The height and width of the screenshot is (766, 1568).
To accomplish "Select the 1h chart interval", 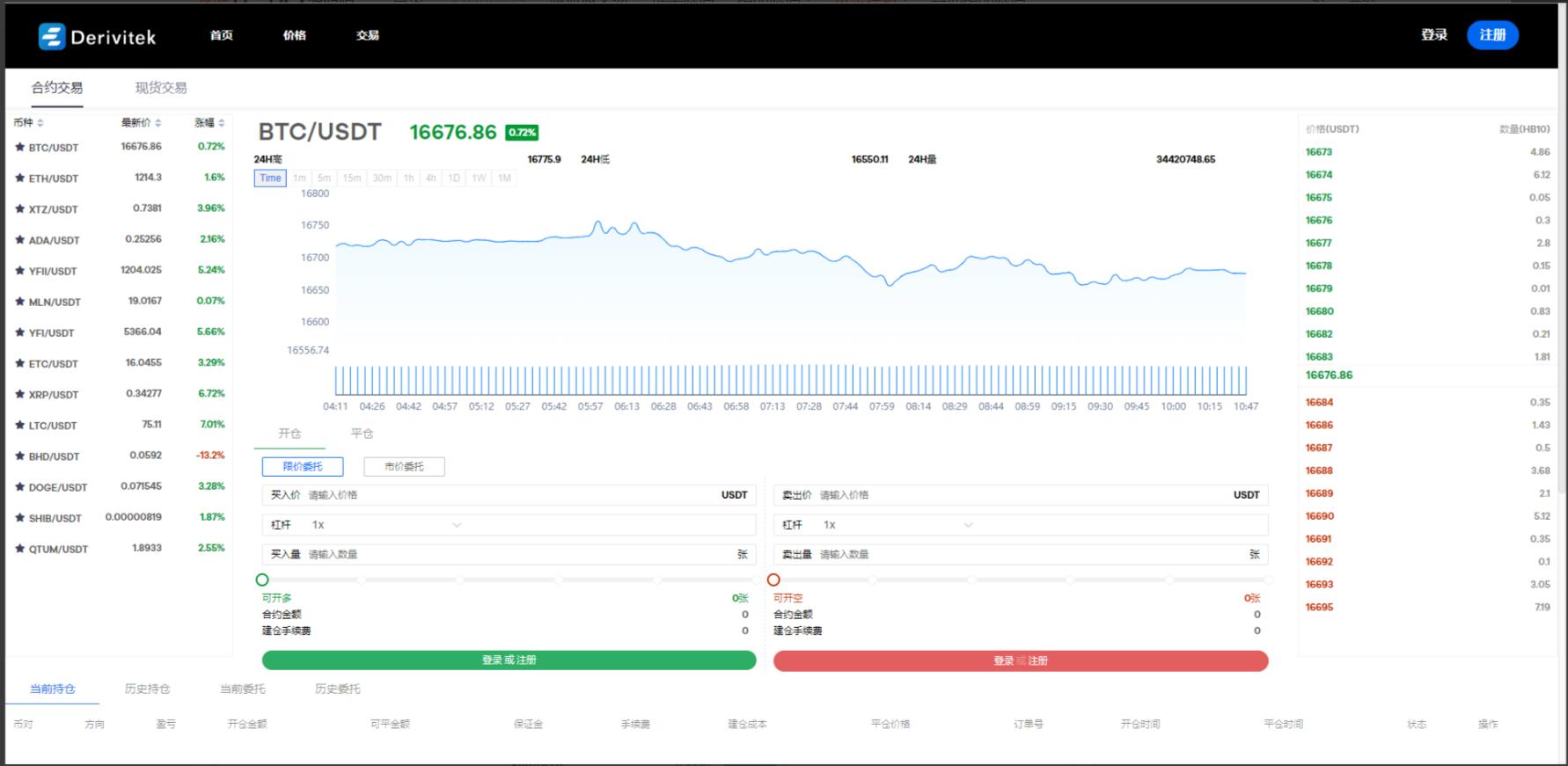I will pos(408,178).
